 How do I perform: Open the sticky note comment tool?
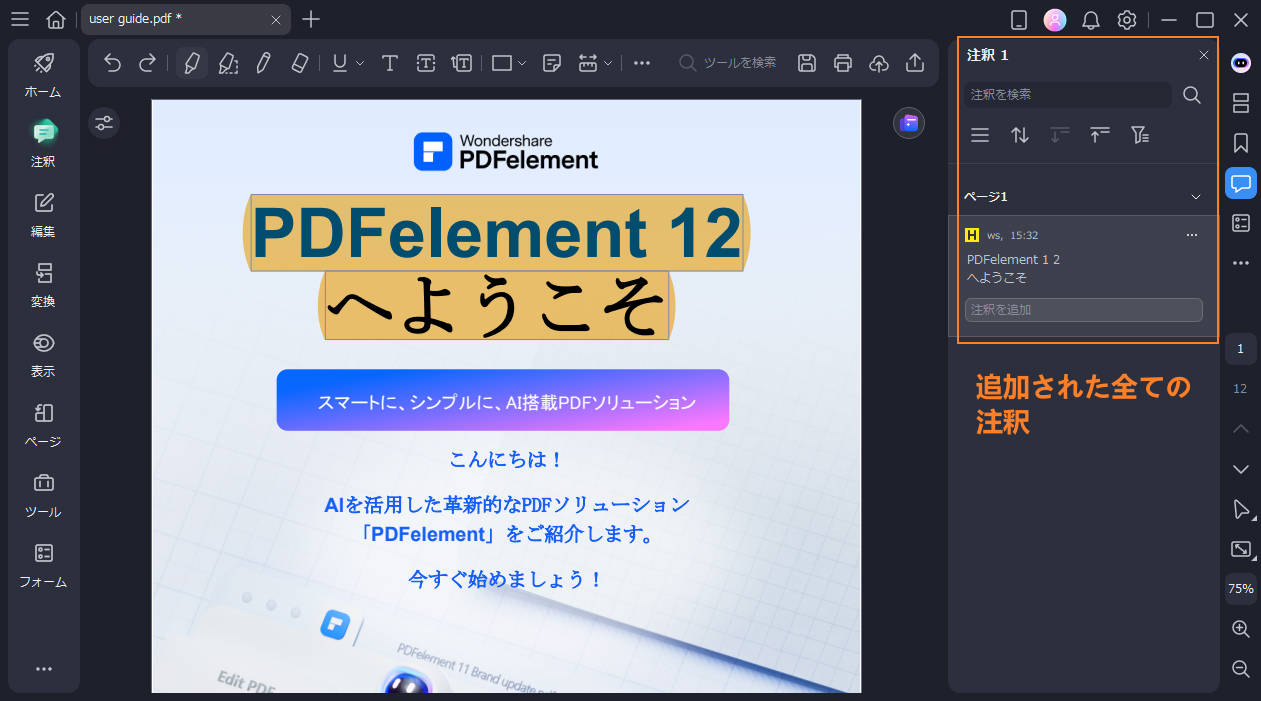pos(551,62)
